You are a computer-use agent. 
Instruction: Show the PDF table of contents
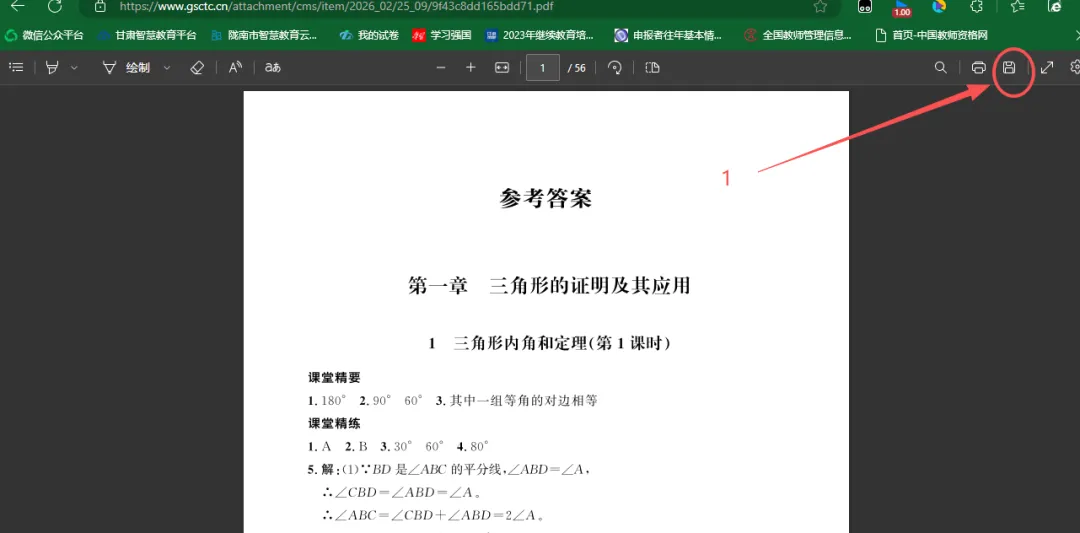pos(17,67)
